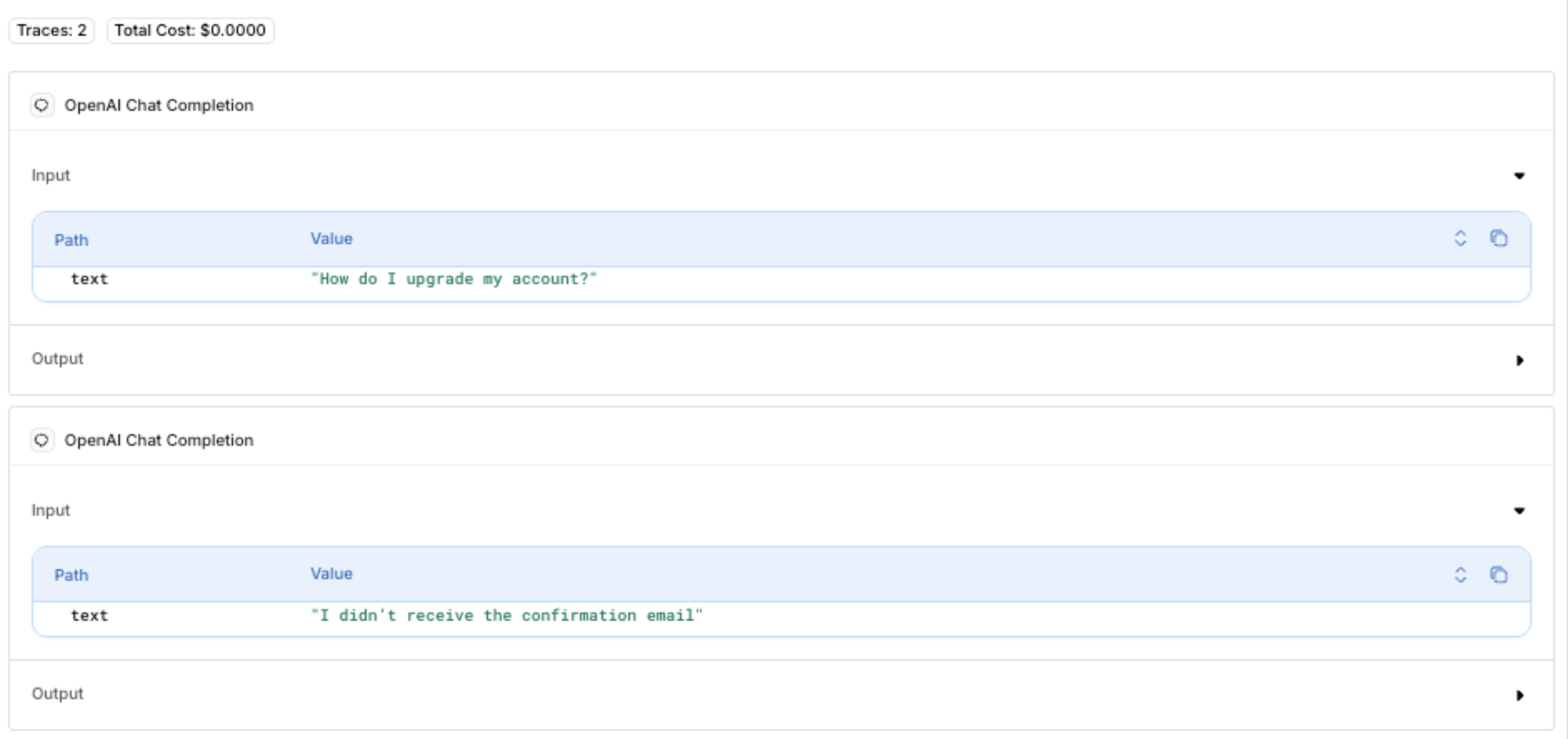Expand the first trace's Output section
1568x739 pixels.
1519,360
